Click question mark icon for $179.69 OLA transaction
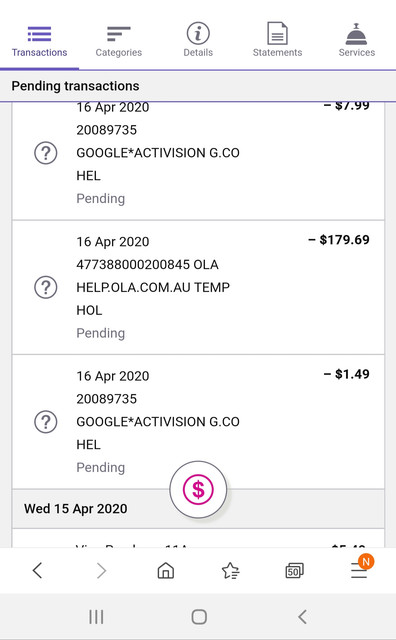Image resolution: width=396 pixels, height=640 pixels. pos(46,287)
